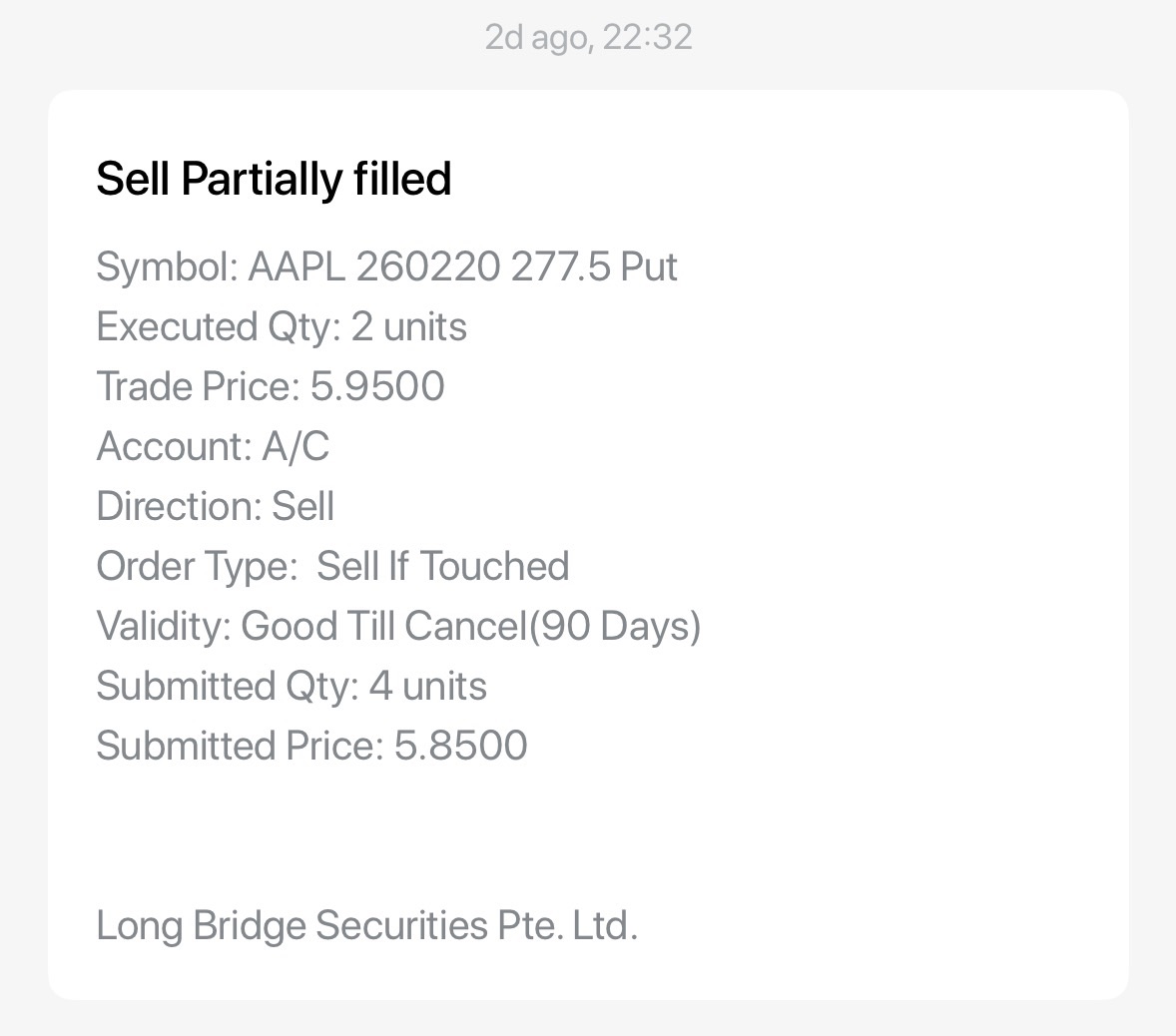Tap the direction value "Sell"
Screen dimensions: 1176x1036
pyautogui.click(x=303, y=506)
